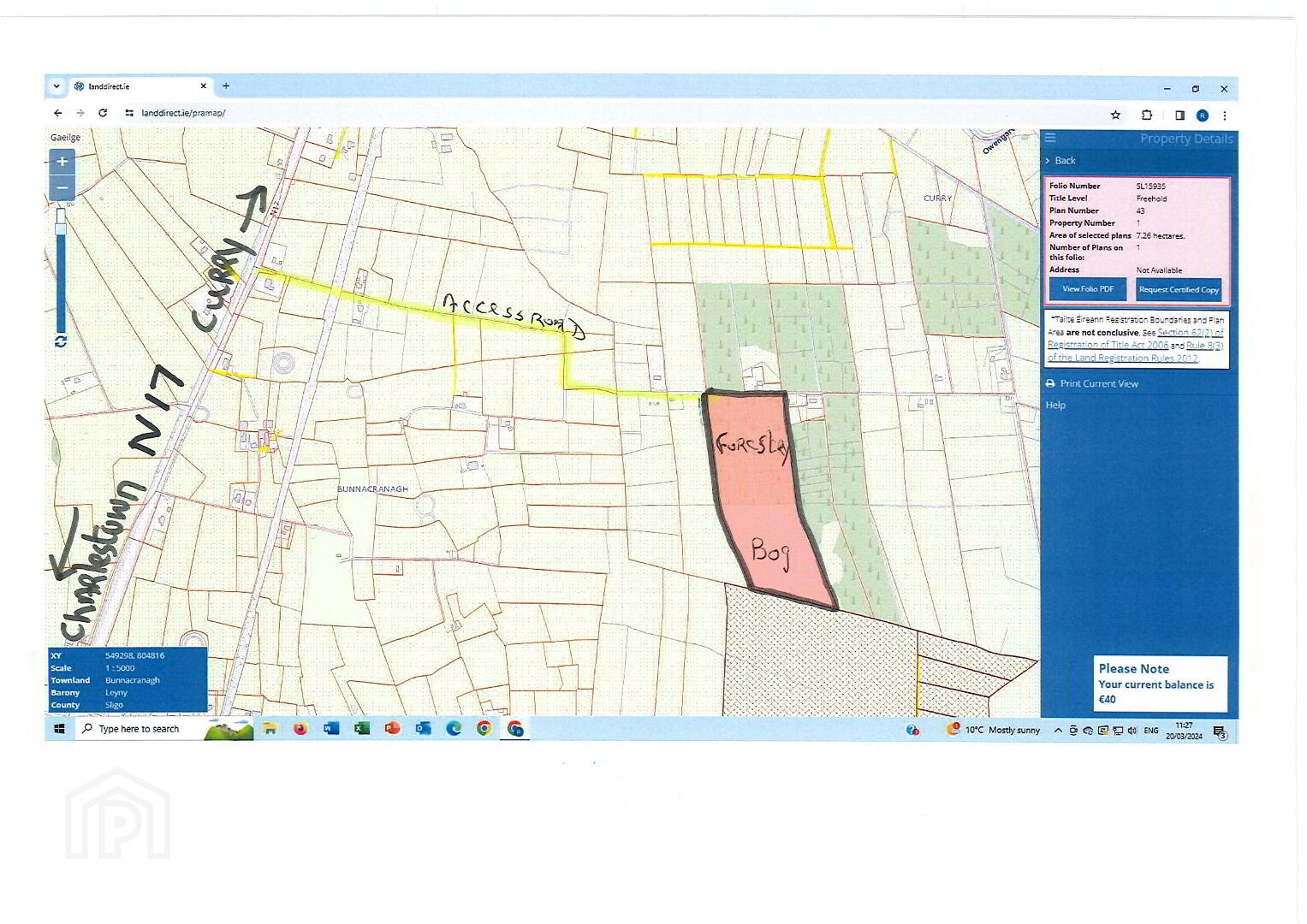
Task: Click the View Folio PDF button
Action: pyautogui.click(x=1088, y=289)
